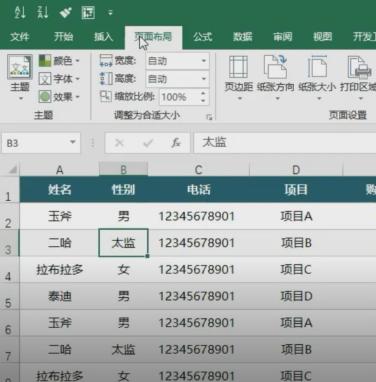Viewport: 376px width, 382px height.
Task: Click cell B7 with 太监
Action: tap(123, 350)
